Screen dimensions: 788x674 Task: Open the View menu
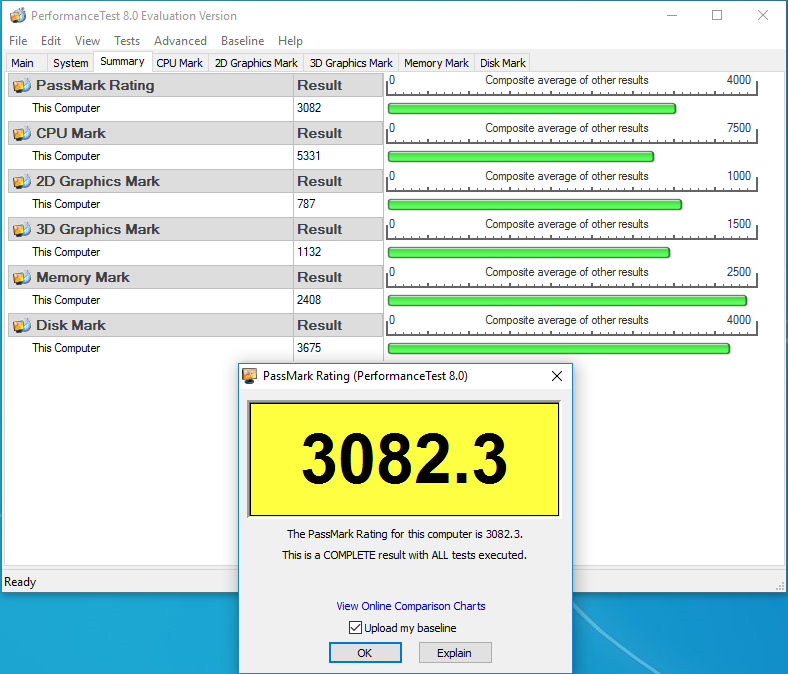[87, 41]
